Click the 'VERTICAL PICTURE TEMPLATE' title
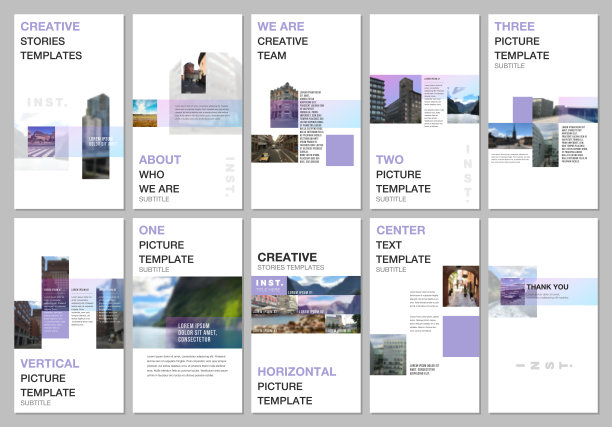Viewport: 612px width, 427px height. tap(48, 383)
